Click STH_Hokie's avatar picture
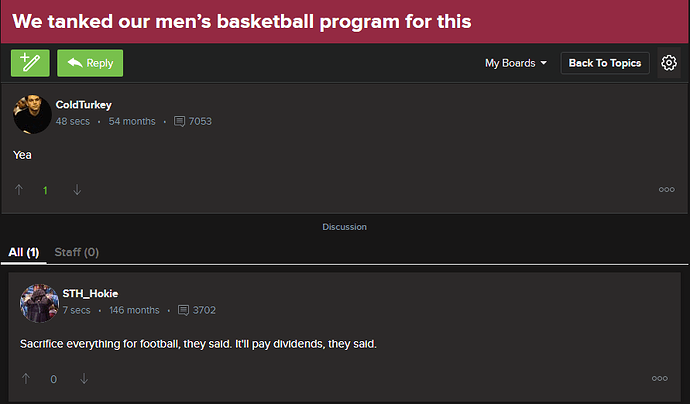The image size is (690, 404). point(39,302)
